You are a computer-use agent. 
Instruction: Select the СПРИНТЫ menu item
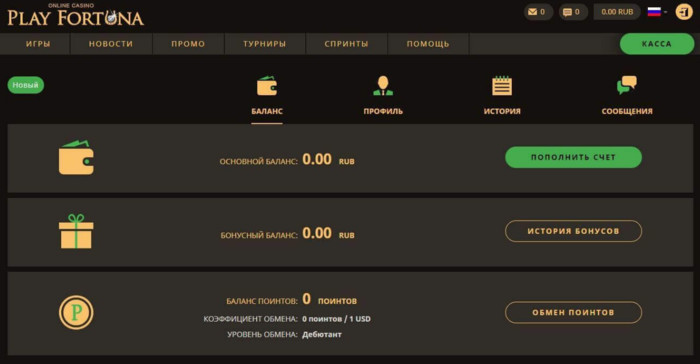click(x=346, y=44)
